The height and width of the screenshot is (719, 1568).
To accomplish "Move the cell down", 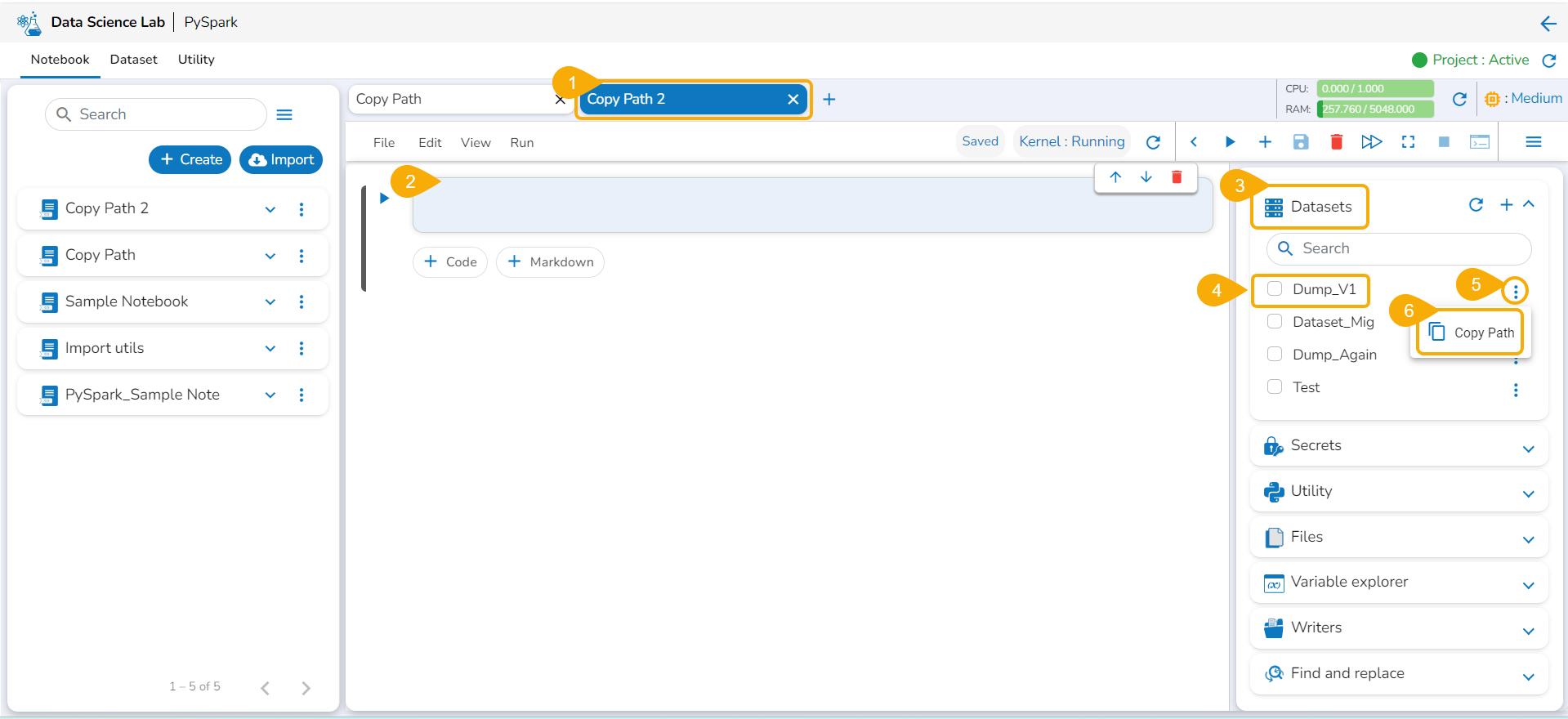I will (x=1146, y=177).
